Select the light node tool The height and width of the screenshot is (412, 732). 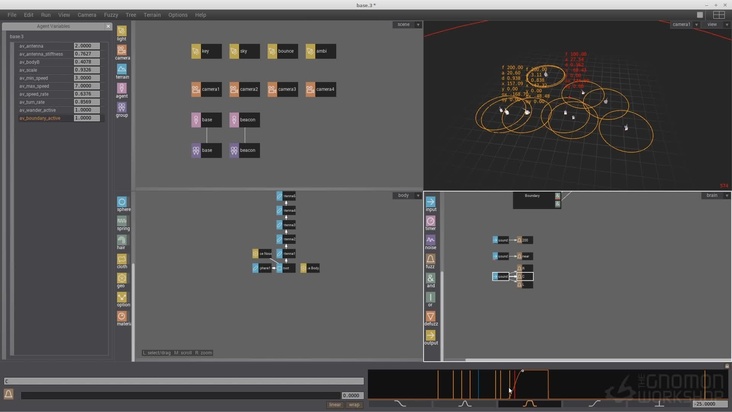click(x=122, y=32)
